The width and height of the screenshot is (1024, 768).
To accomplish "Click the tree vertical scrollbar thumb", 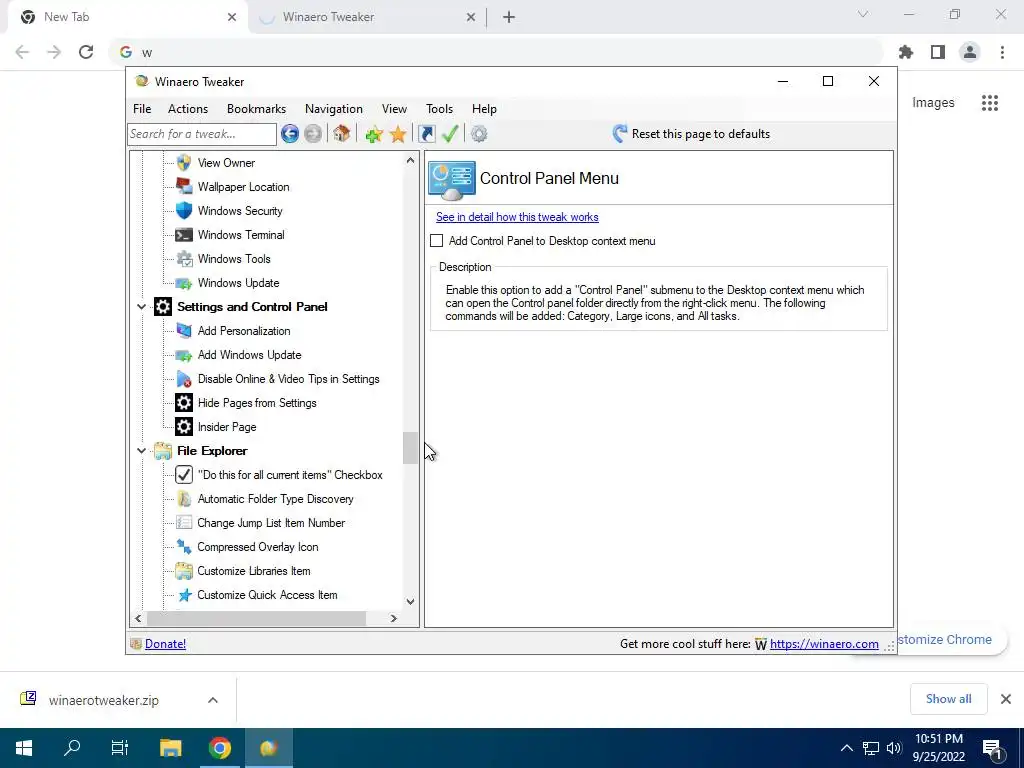I will 409,448.
